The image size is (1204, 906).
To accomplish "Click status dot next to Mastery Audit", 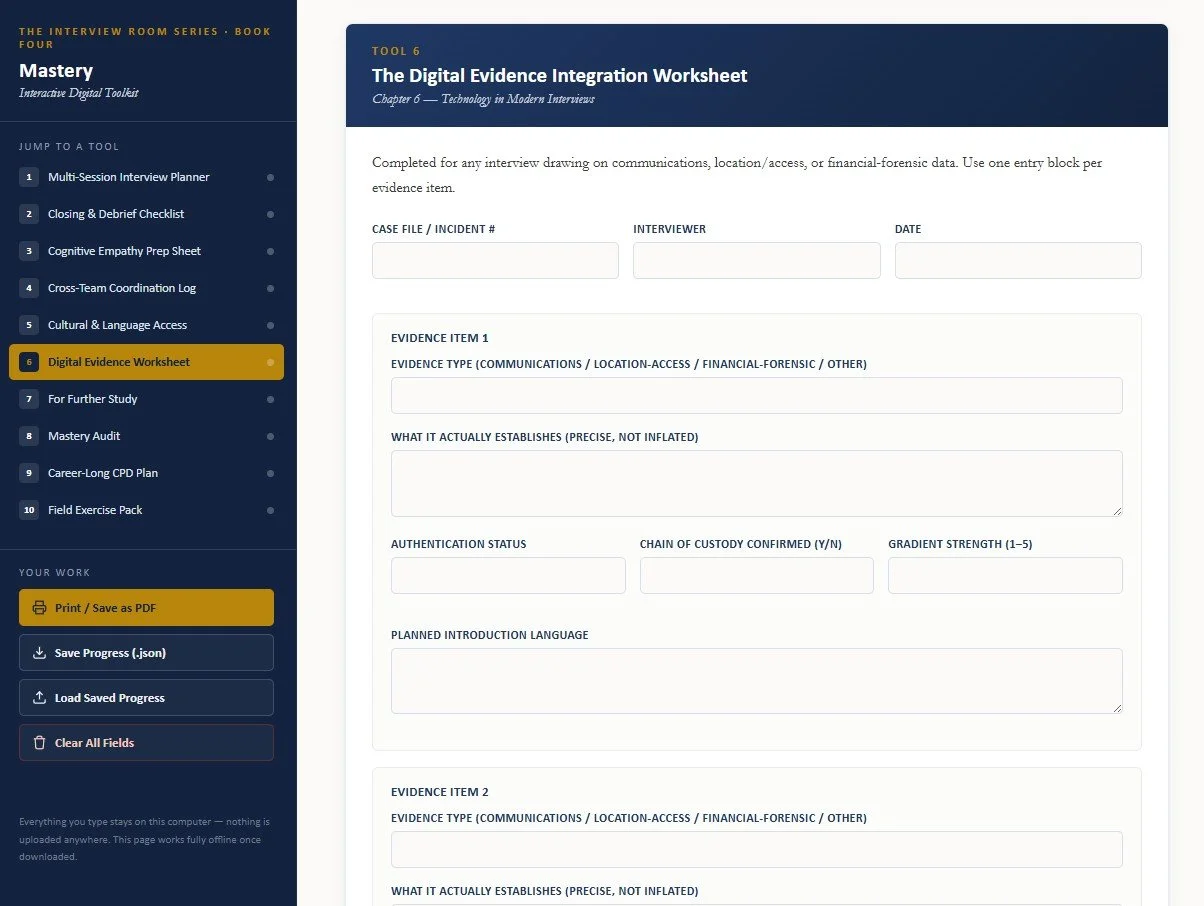I will pyautogui.click(x=270, y=437).
